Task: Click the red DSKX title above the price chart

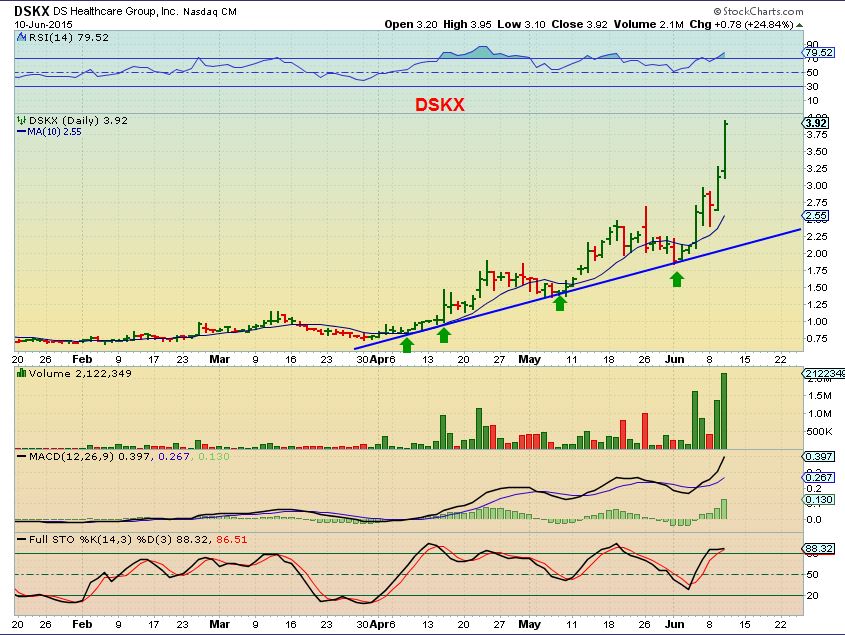Action: 439,104
